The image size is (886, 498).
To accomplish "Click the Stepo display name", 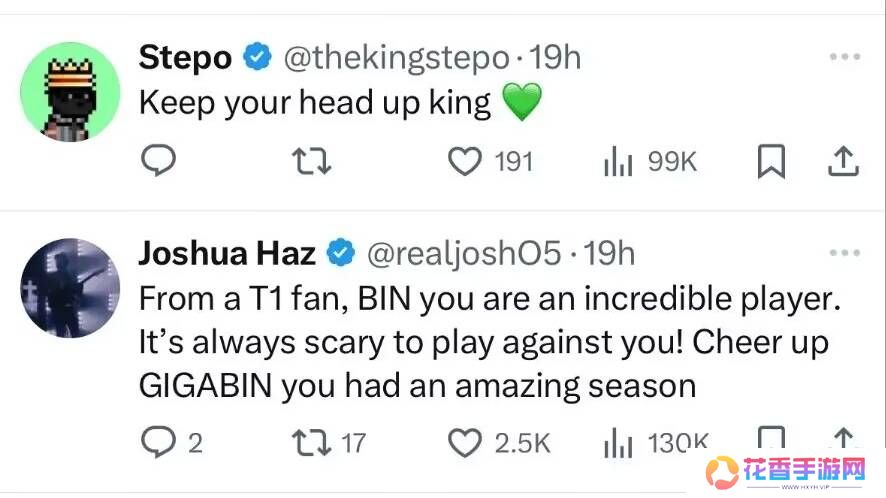I will point(186,58).
